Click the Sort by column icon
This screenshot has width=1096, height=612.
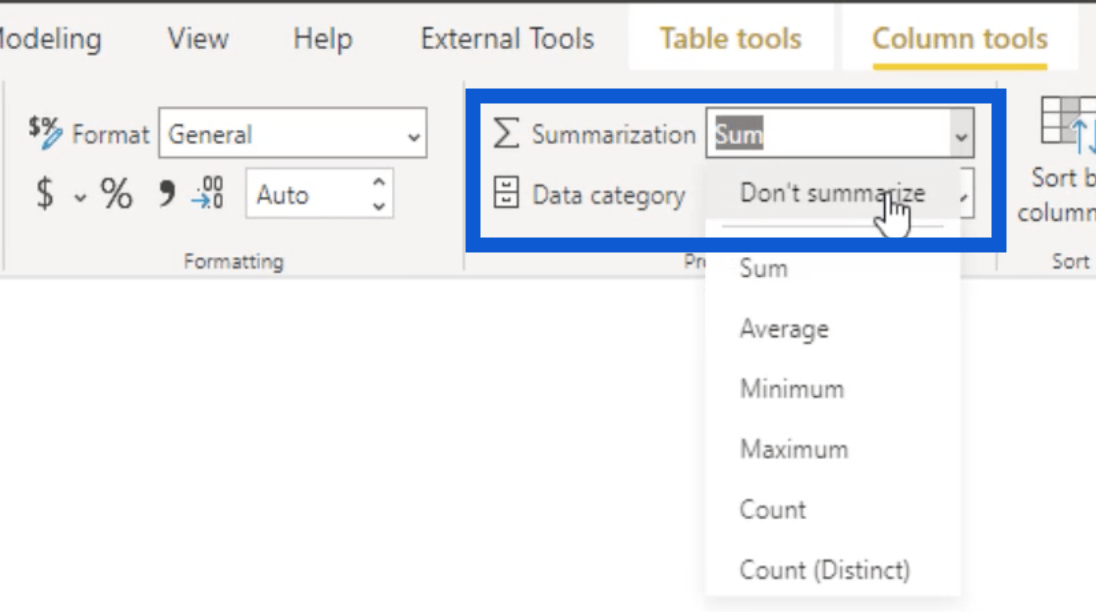(x=1068, y=124)
